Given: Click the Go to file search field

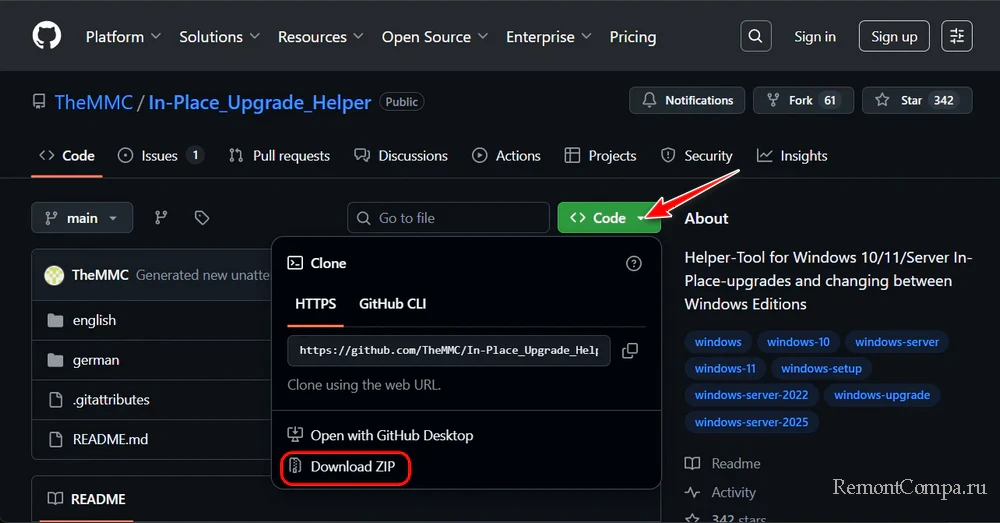Looking at the screenshot, I should click(449, 218).
